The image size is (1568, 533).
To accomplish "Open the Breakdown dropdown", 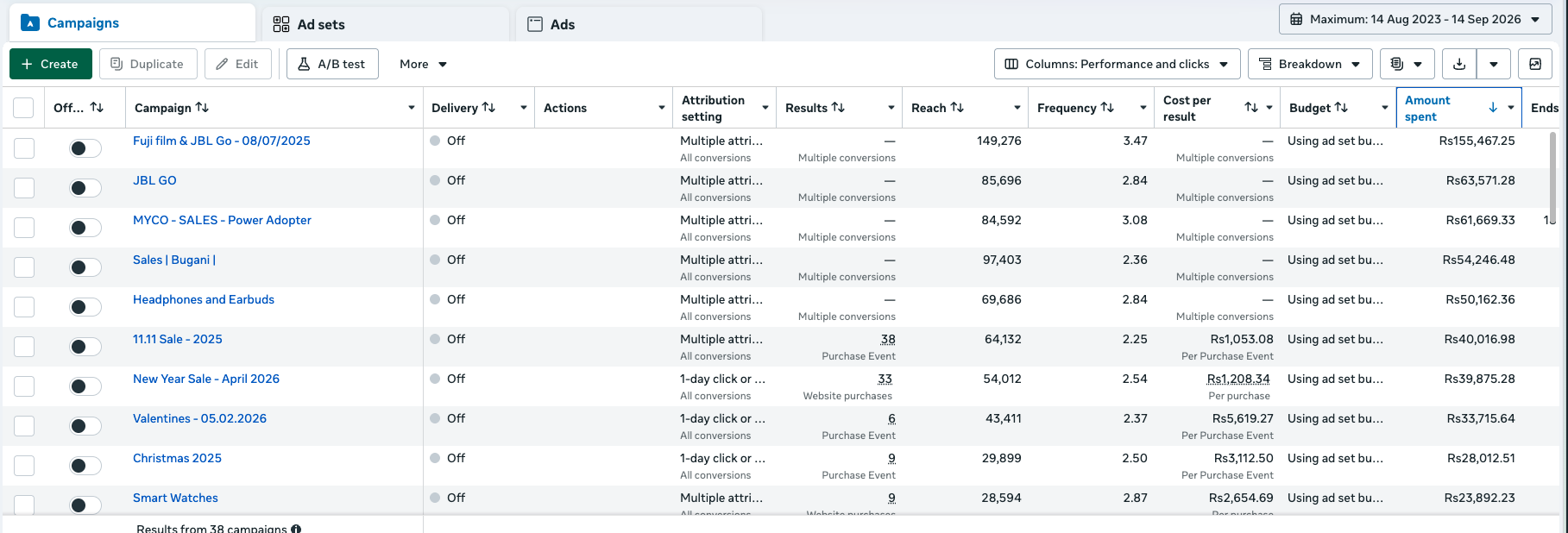I will pos(1310,64).
